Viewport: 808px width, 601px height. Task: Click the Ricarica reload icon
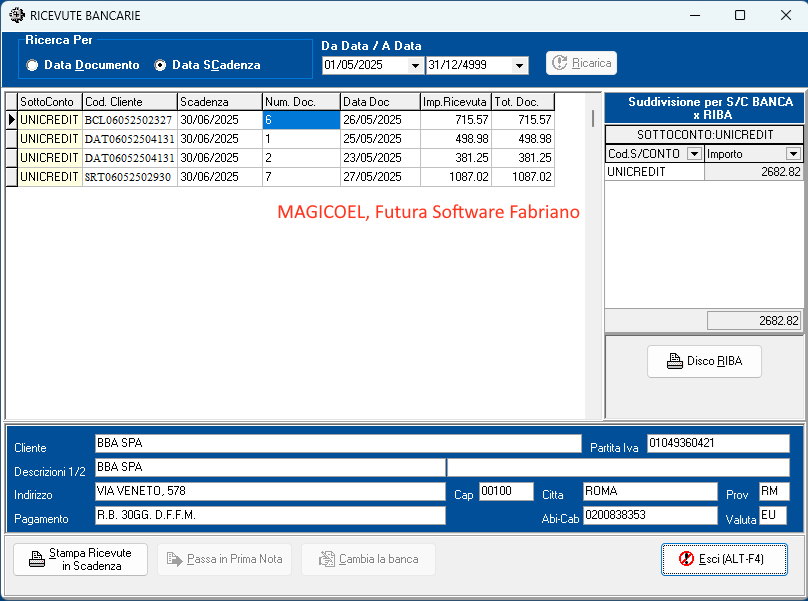[560, 63]
